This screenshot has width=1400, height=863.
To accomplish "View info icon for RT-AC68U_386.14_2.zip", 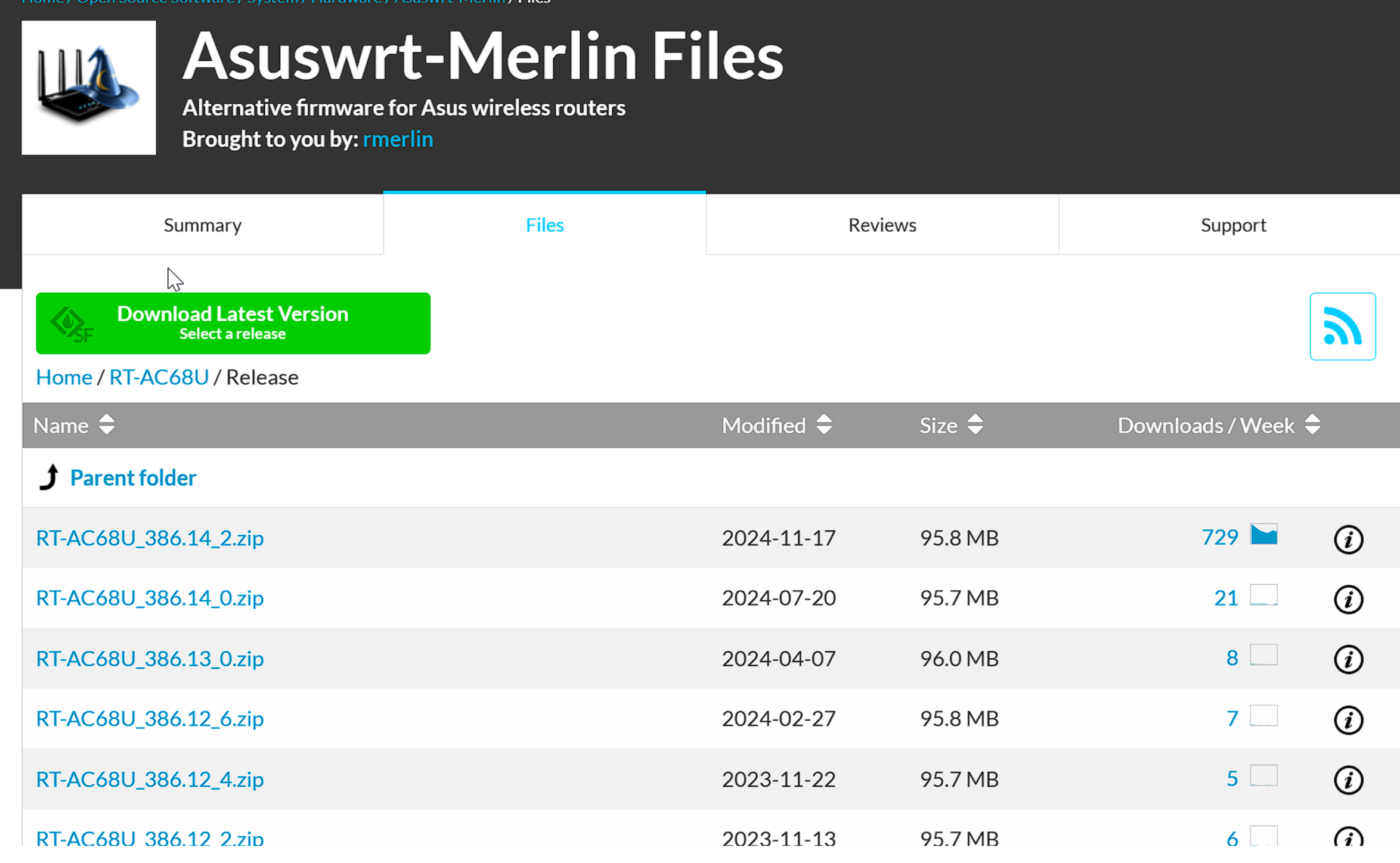I will [x=1348, y=539].
